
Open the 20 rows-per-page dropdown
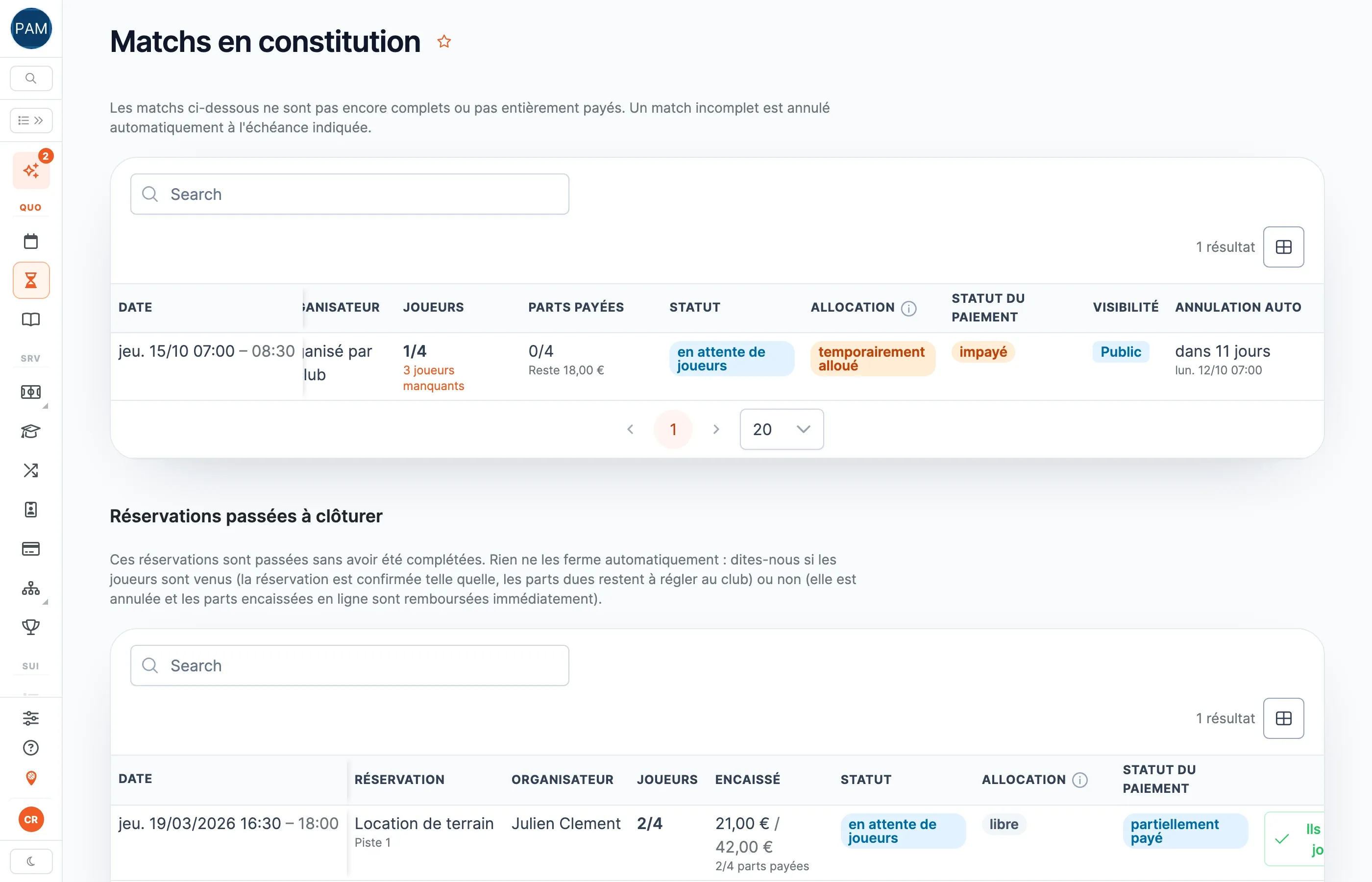coord(782,430)
